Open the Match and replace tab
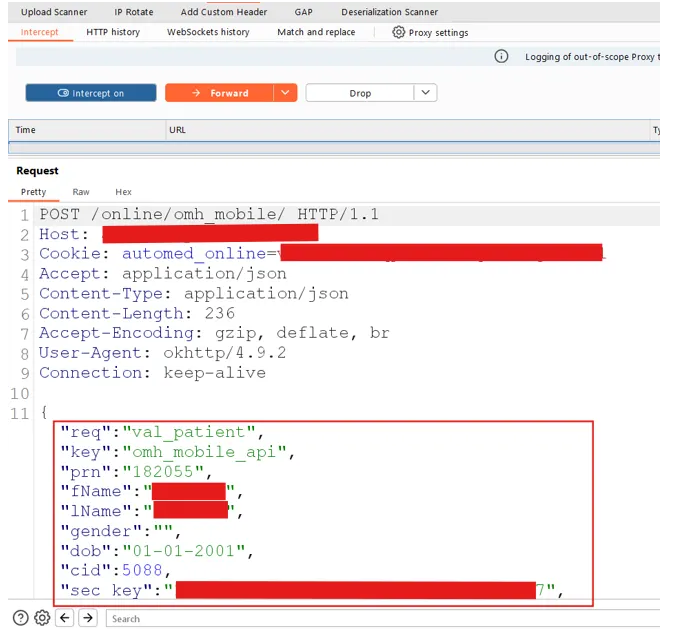Screen dimensions: 687x630 tap(316, 32)
